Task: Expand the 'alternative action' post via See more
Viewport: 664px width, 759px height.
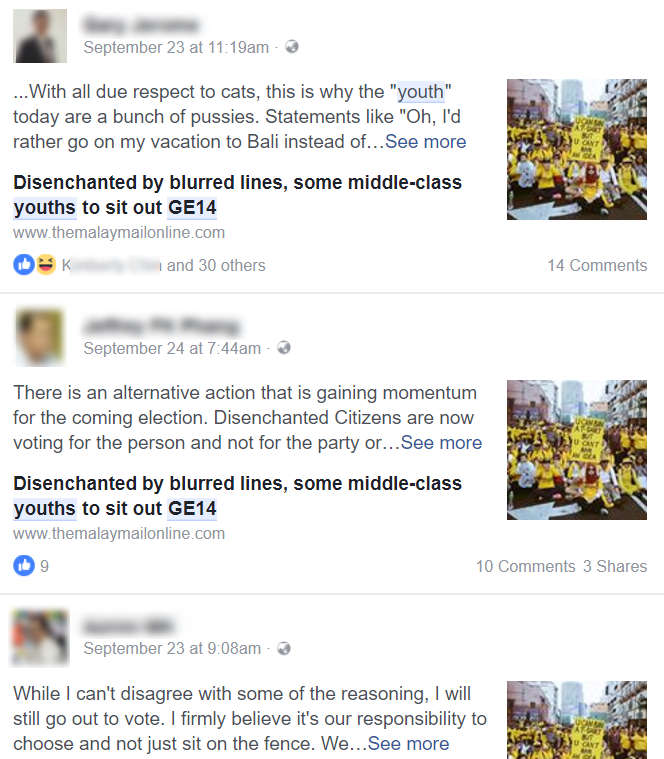Action: (441, 442)
